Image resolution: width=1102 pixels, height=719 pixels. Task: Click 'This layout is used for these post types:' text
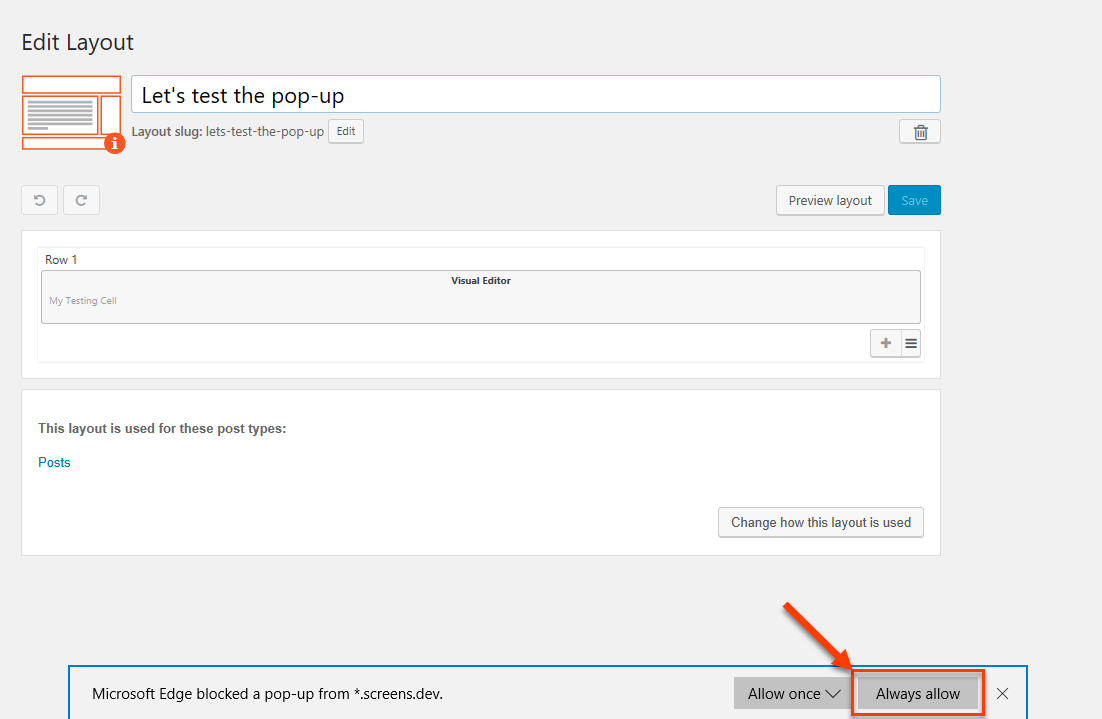[x=162, y=429]
